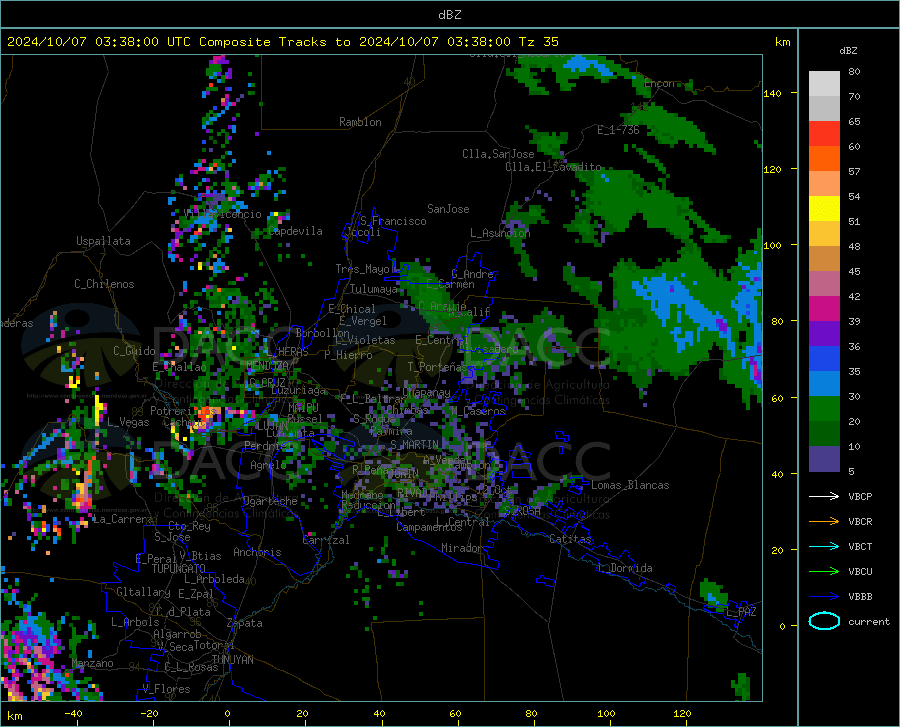Click the green VBCU arrow in the legend
This screenshot has width=900, height=727.
tap(824, 571)
